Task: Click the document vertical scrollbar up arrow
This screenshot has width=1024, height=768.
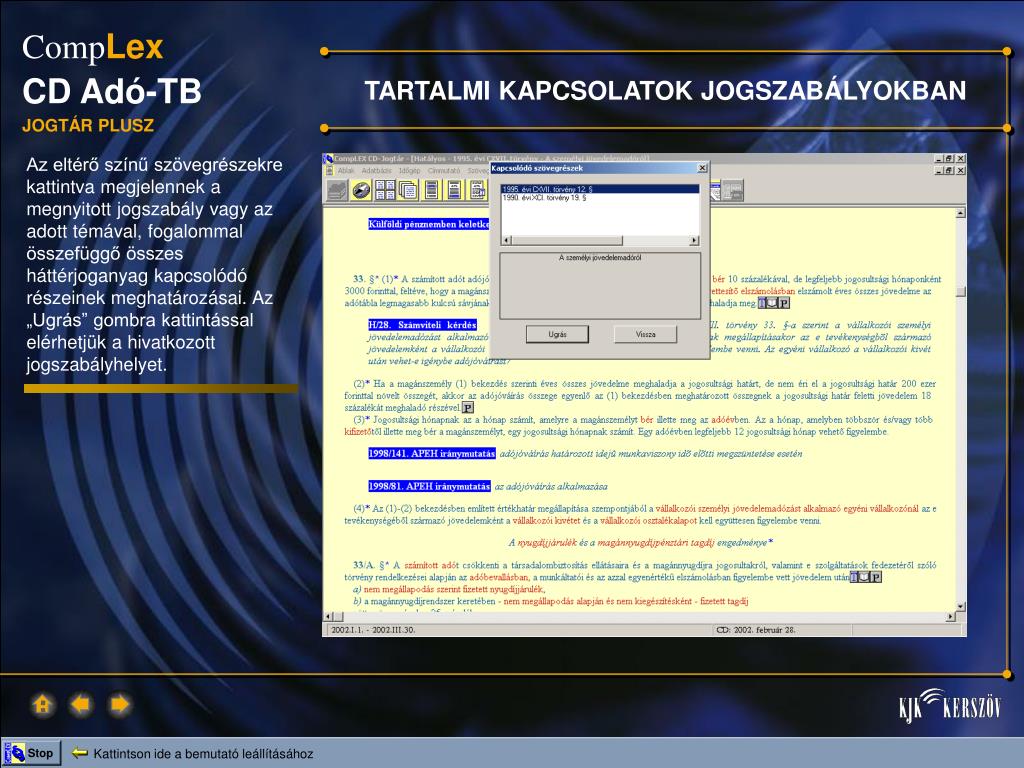Action: point(961,213)
